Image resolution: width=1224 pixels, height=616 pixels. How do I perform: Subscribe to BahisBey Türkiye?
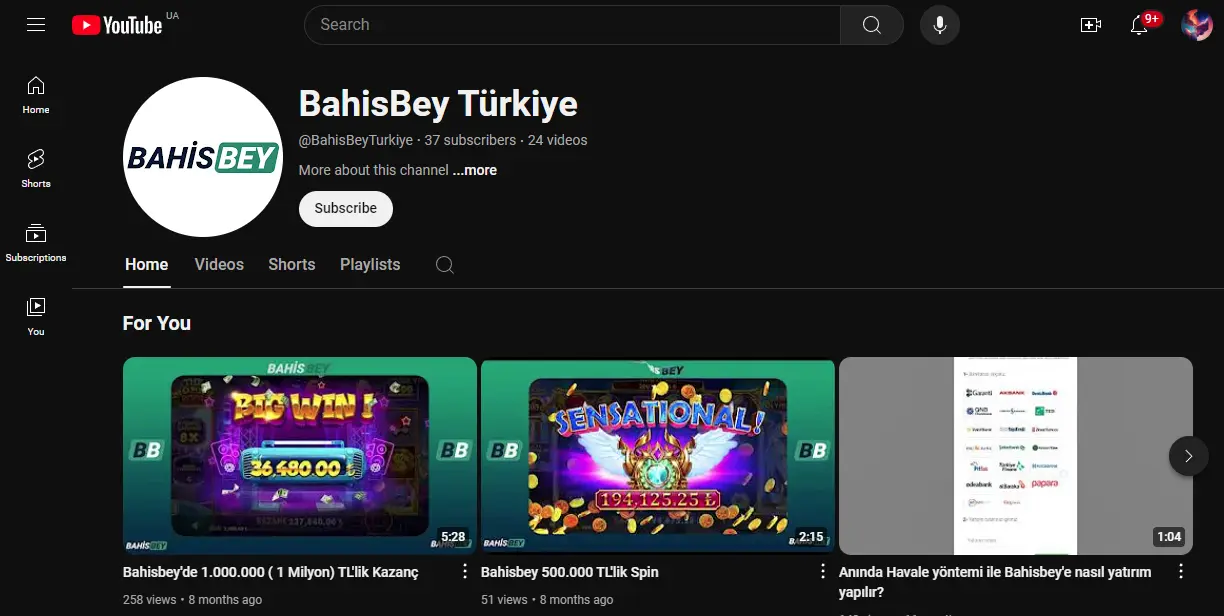point(346,208)
